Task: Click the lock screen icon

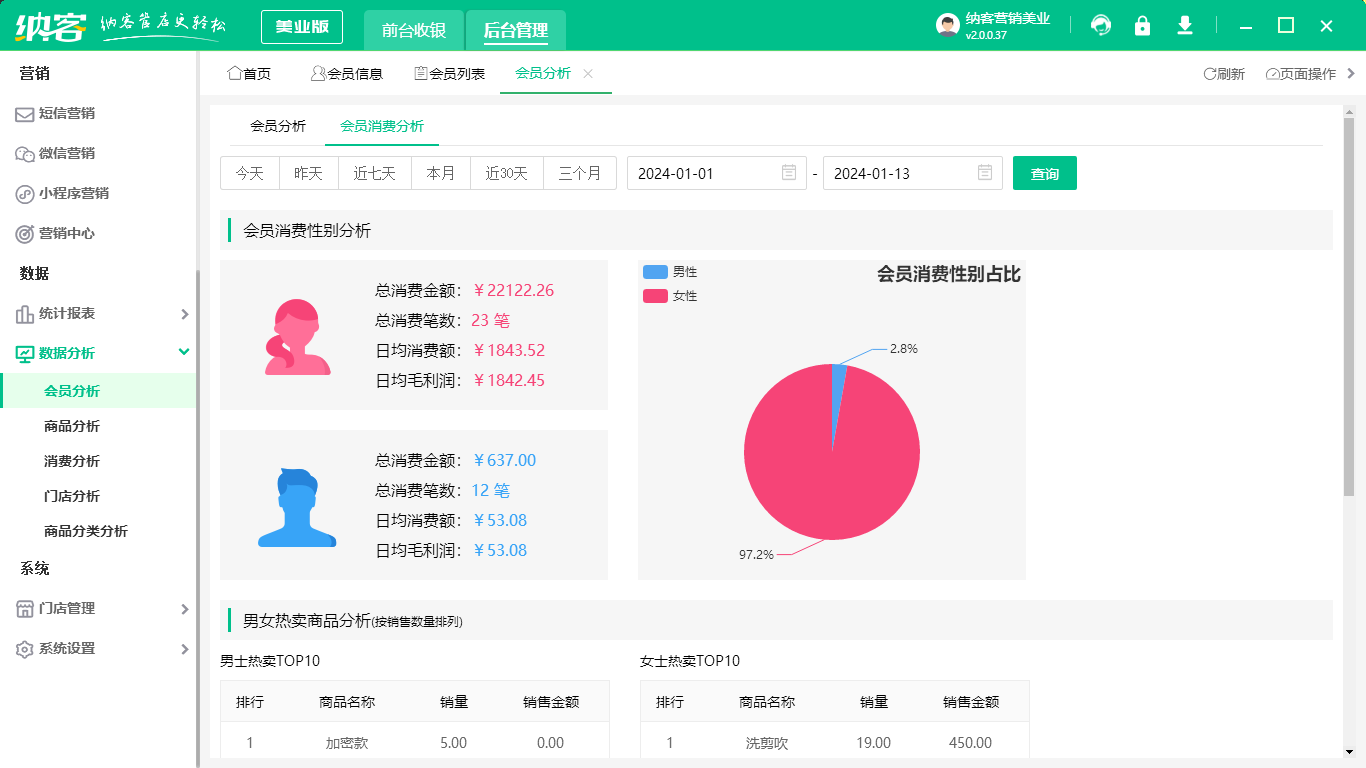Action: pyautogui.click(x=1142, y=26)
